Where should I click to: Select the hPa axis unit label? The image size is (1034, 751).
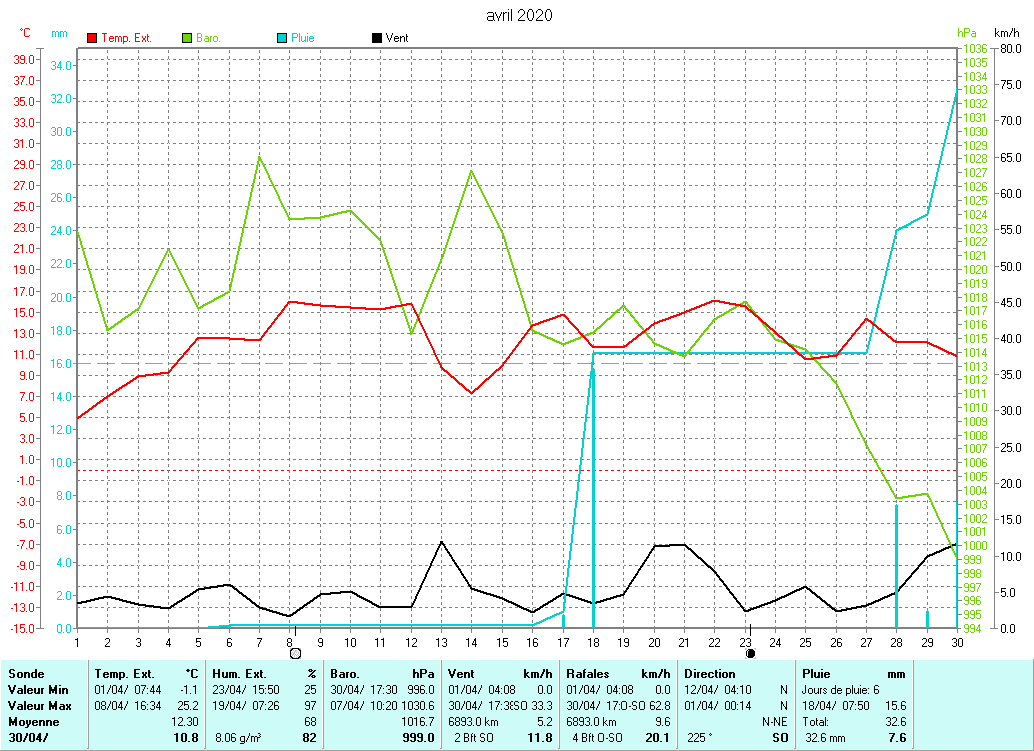(x=966, y=33)
